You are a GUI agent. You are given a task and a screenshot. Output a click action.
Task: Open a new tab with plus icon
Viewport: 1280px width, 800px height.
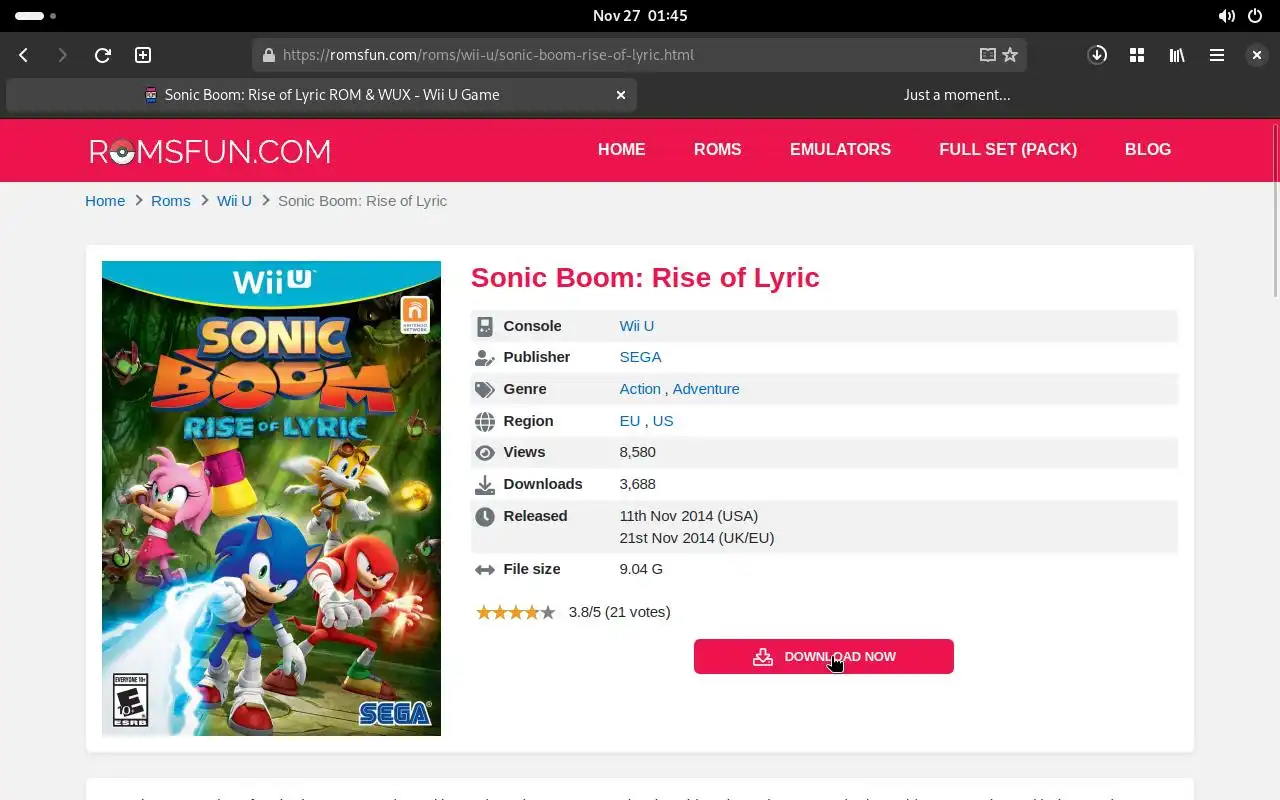click(x=143, y=55)
